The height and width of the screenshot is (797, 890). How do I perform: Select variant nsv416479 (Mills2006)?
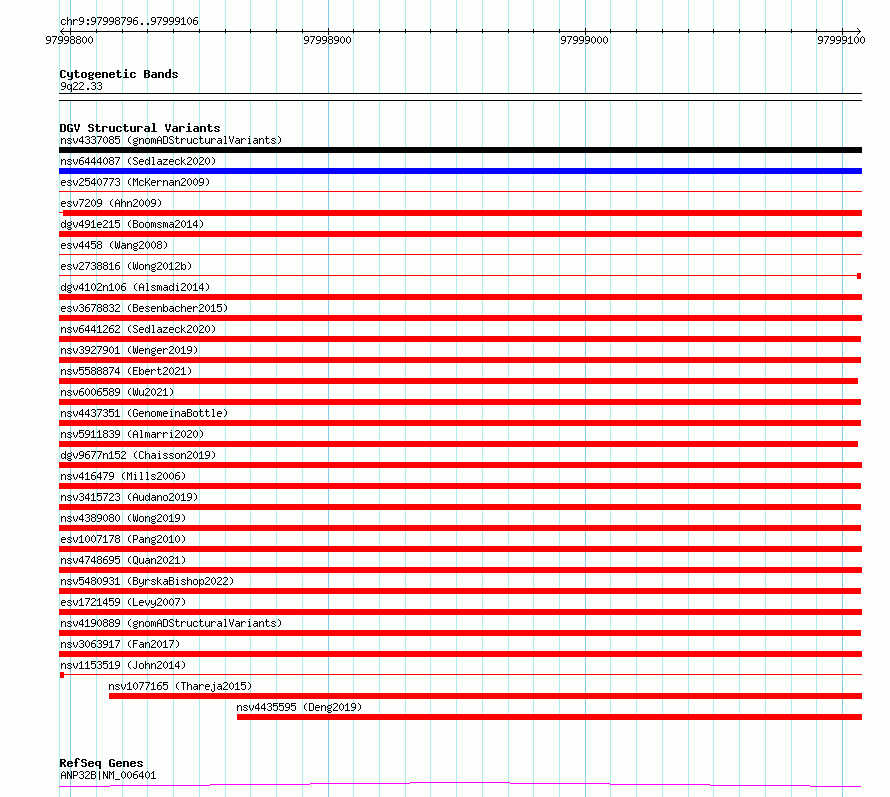click(123, 476)
